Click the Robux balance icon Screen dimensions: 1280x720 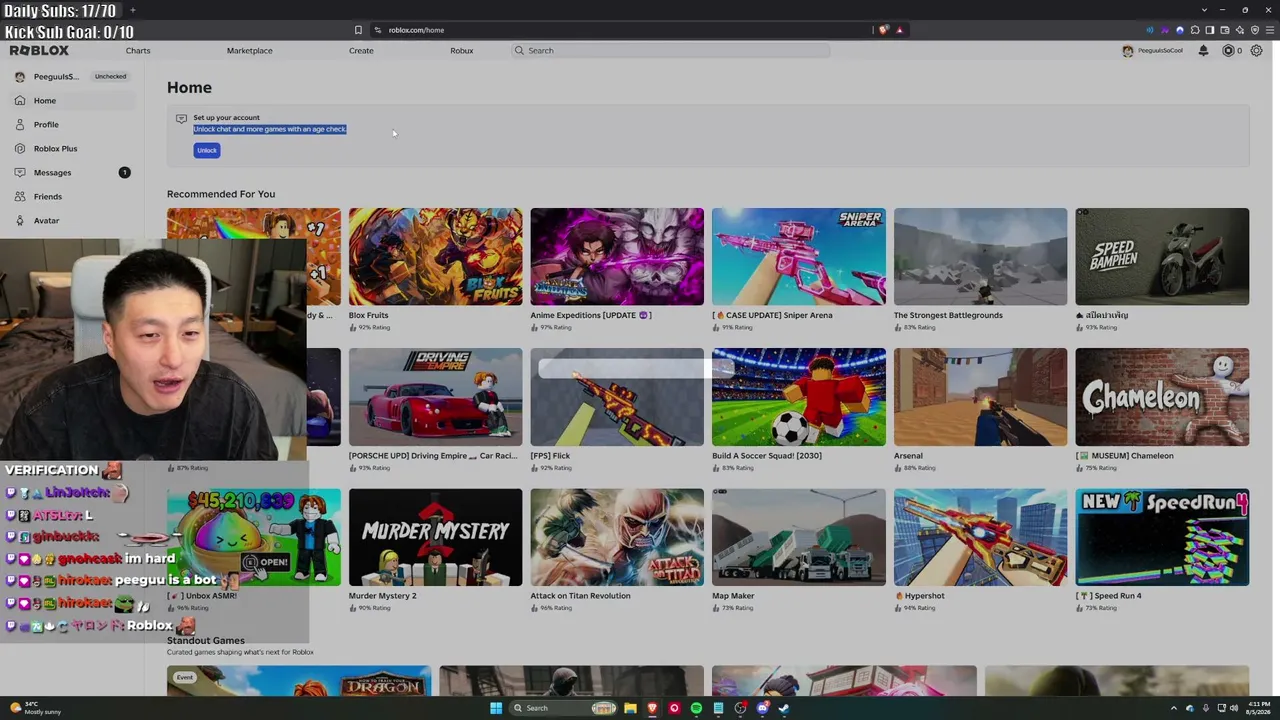(x=1228, y=50)
